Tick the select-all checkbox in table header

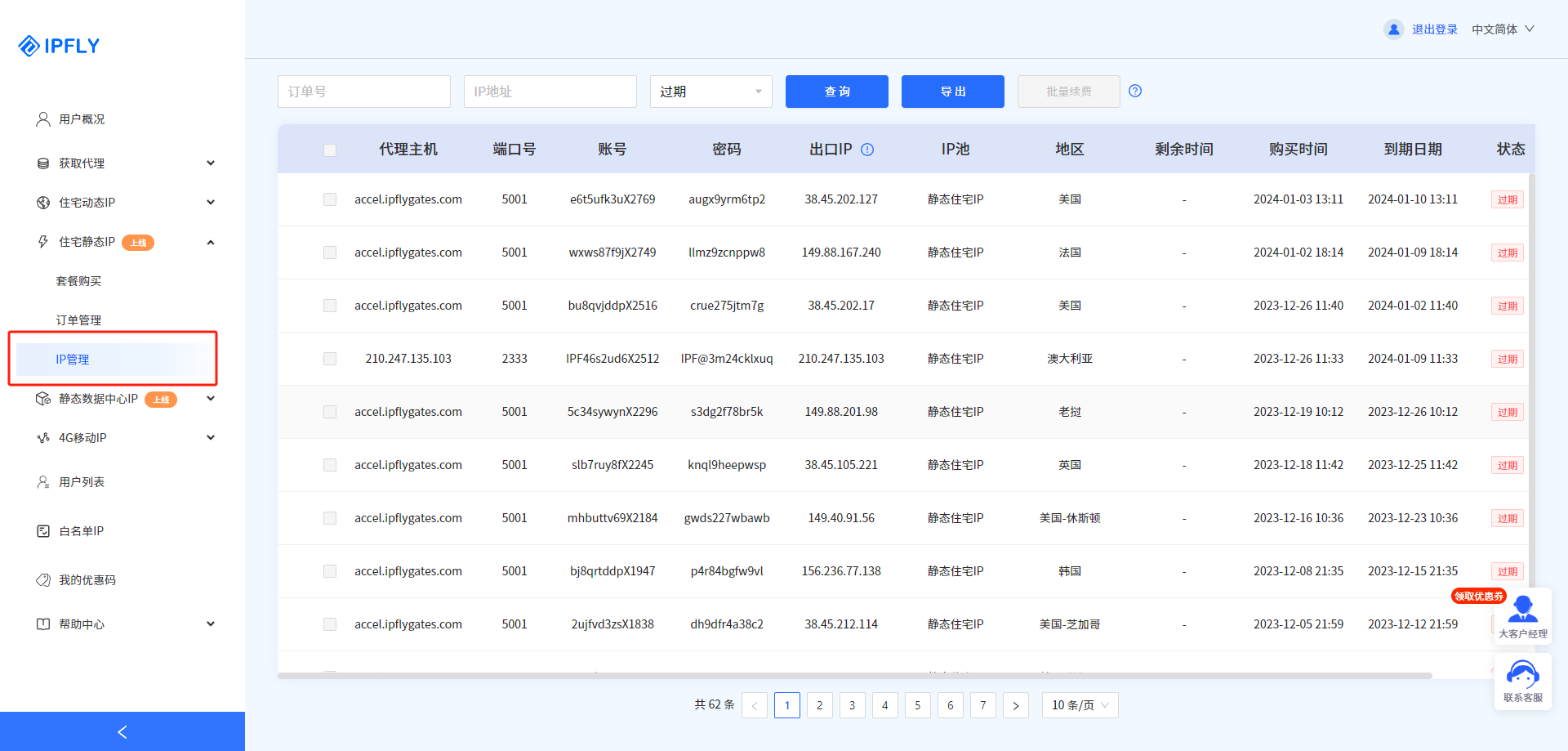pos(330,150)
